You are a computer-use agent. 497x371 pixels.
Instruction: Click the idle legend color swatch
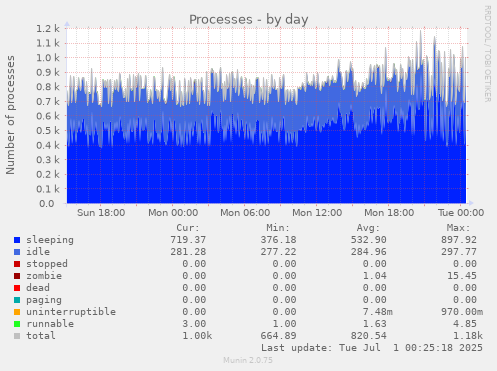[x=17, y=252]
